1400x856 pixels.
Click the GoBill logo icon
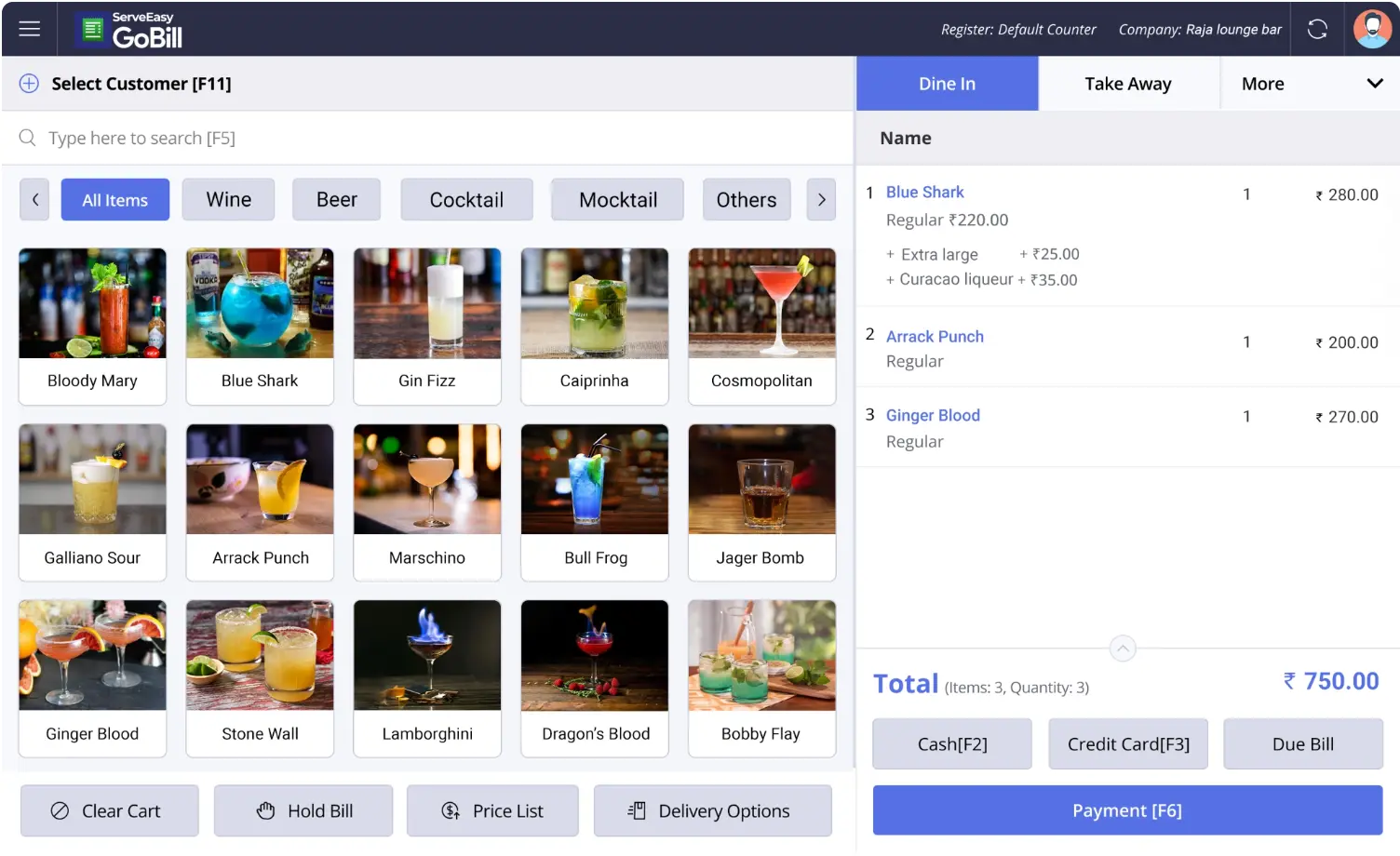coord(92,31)
